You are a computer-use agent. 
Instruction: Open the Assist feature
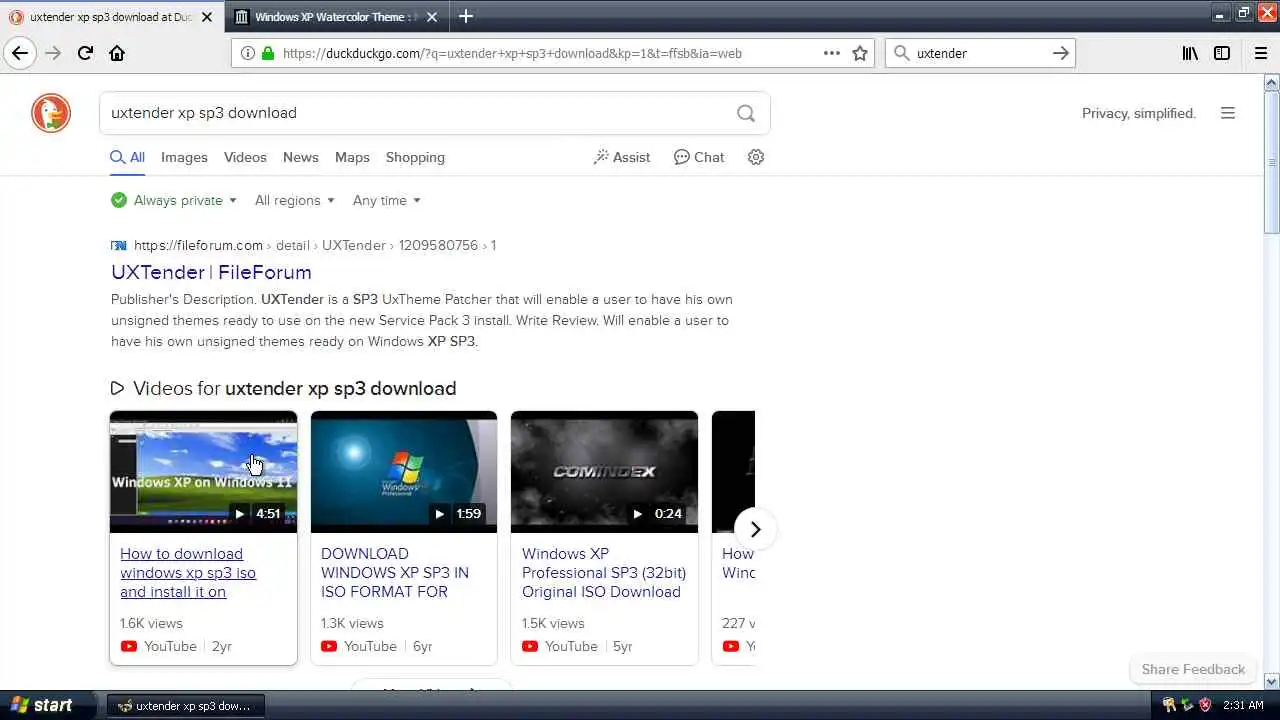(622, 157)
